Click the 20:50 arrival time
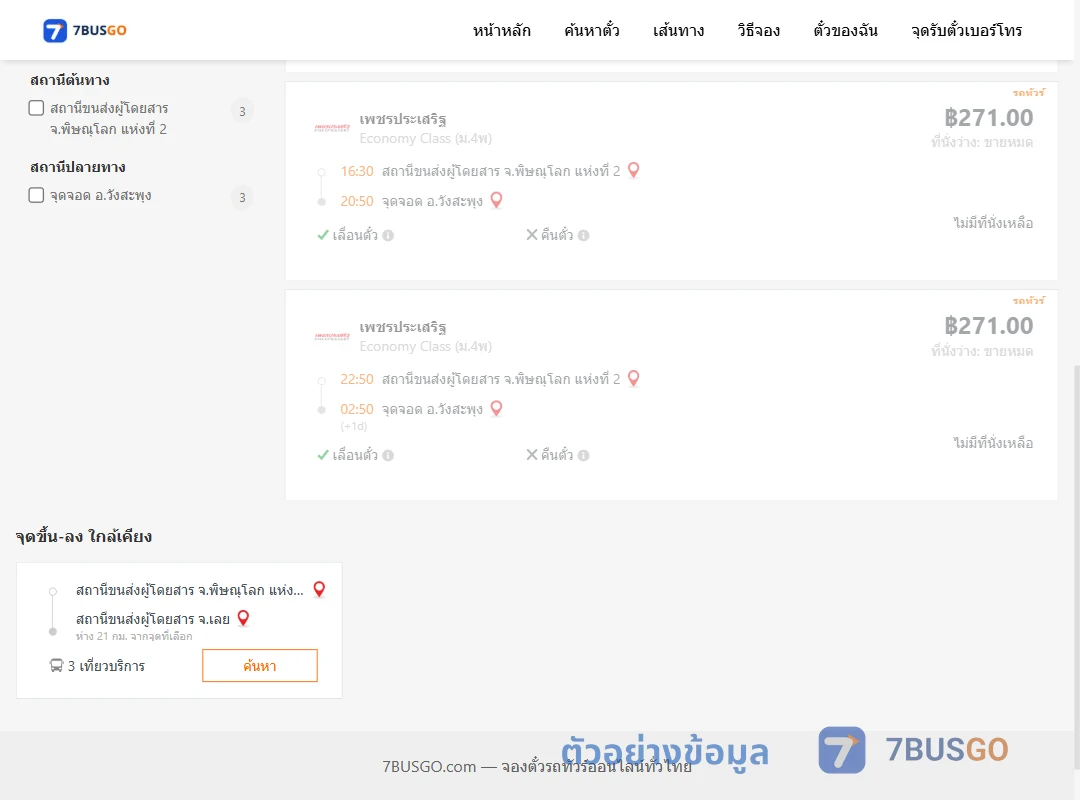The image size is (1080, 800). (x=357, y=201)
